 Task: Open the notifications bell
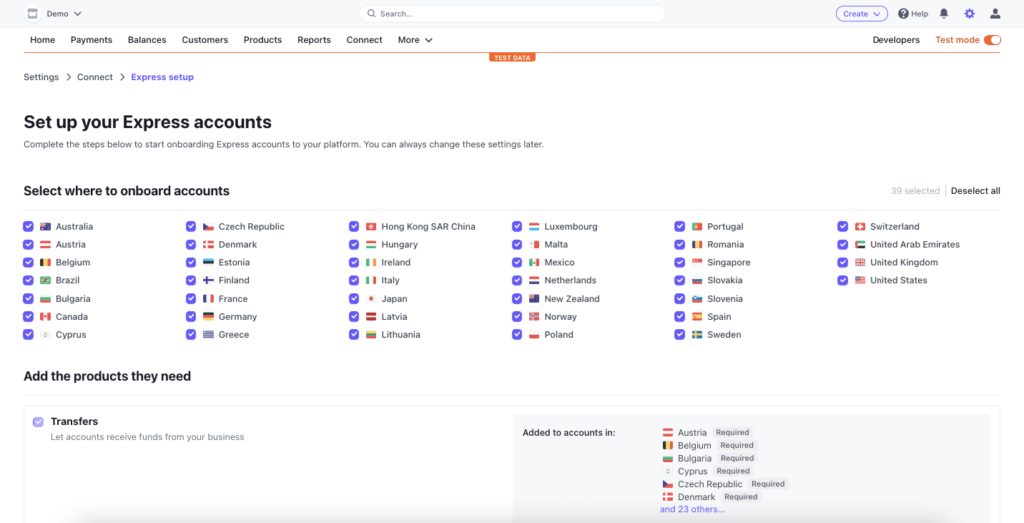[x=944, y=13]
